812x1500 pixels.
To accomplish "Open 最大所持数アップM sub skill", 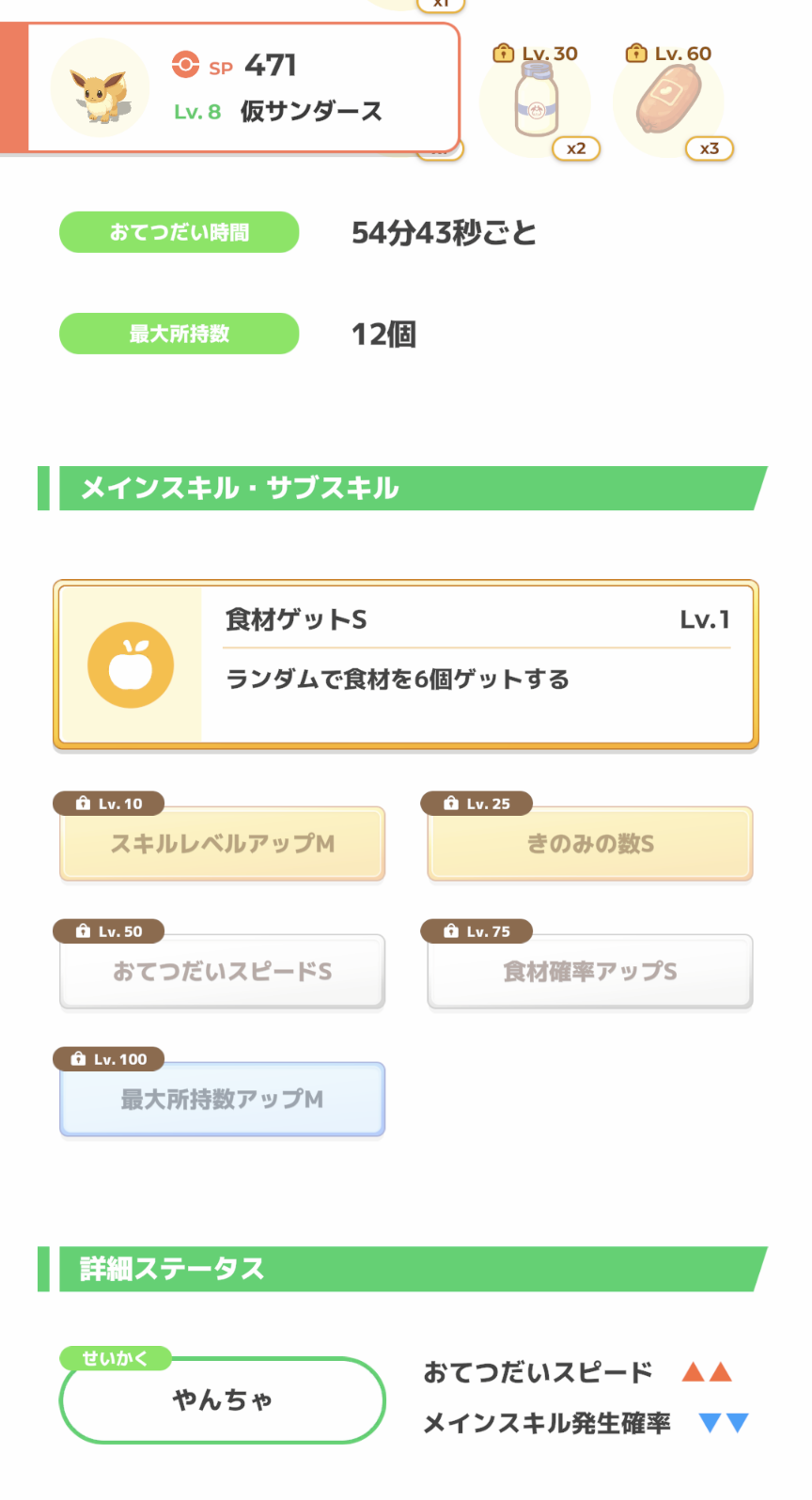I will coord(223,1100).
